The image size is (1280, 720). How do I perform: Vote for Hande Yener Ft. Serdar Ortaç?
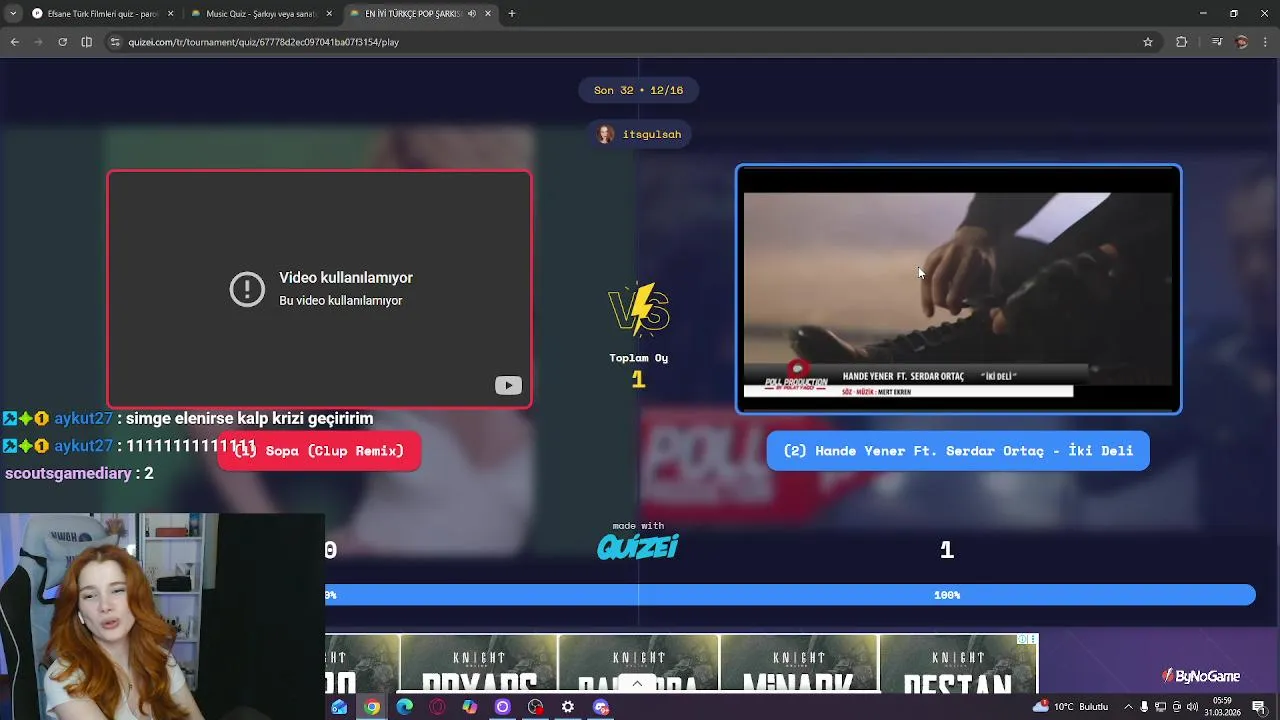(958, 451)
